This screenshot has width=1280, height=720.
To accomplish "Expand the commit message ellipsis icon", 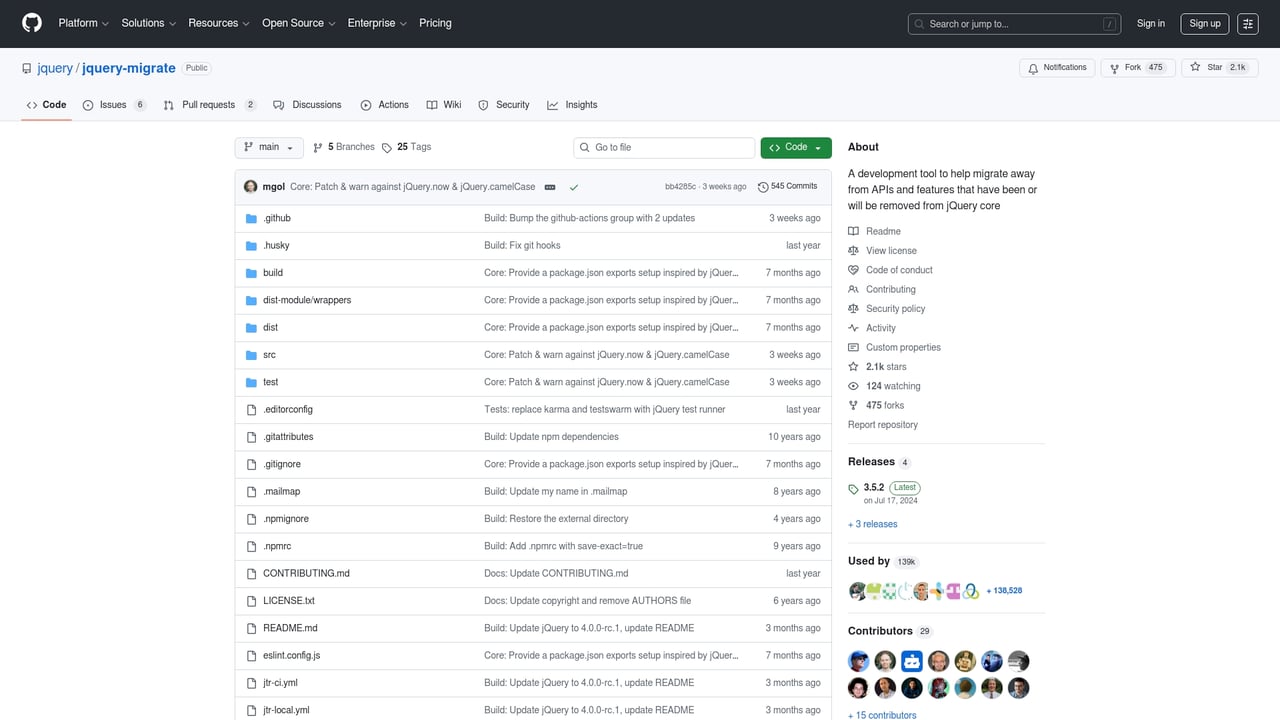I will [549, 186].
